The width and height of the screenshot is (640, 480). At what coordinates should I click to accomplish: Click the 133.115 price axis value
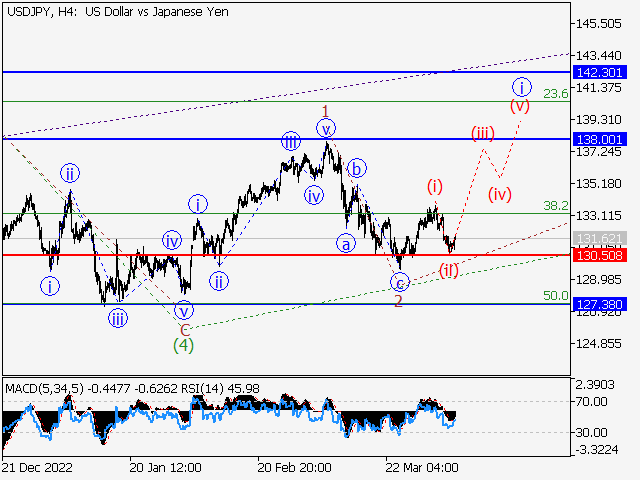coord(598,216)
